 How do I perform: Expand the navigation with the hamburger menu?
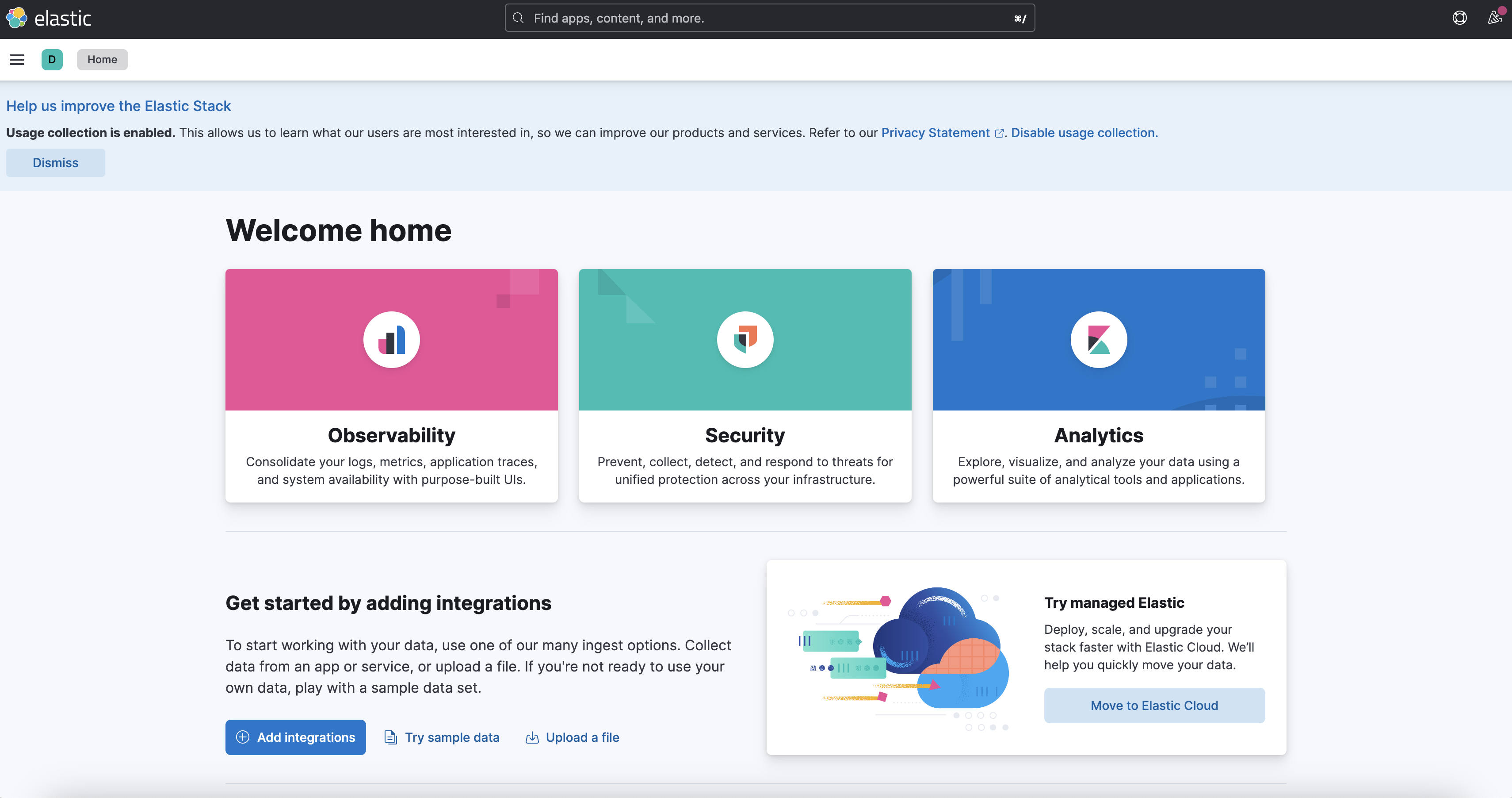coord(16,59)
